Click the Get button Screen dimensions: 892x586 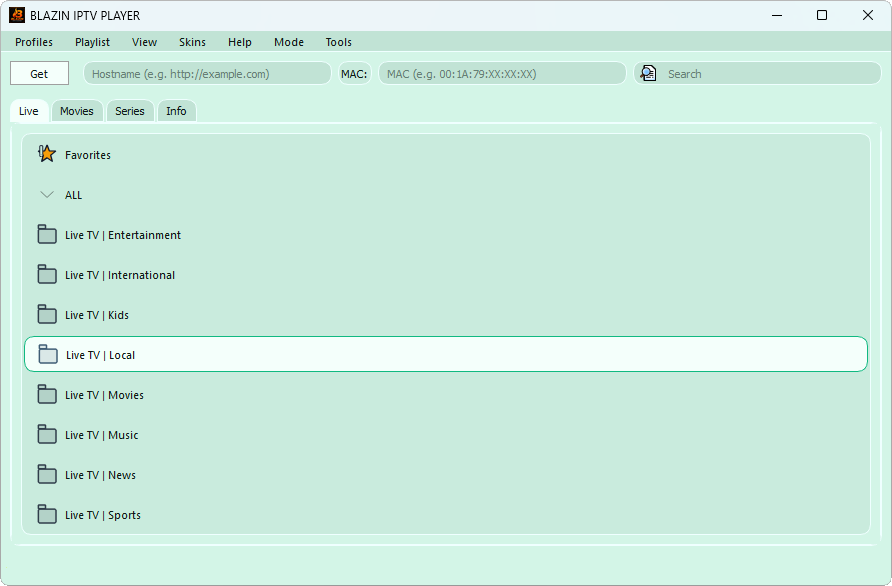pyautogui.click(x=39, y=73)
